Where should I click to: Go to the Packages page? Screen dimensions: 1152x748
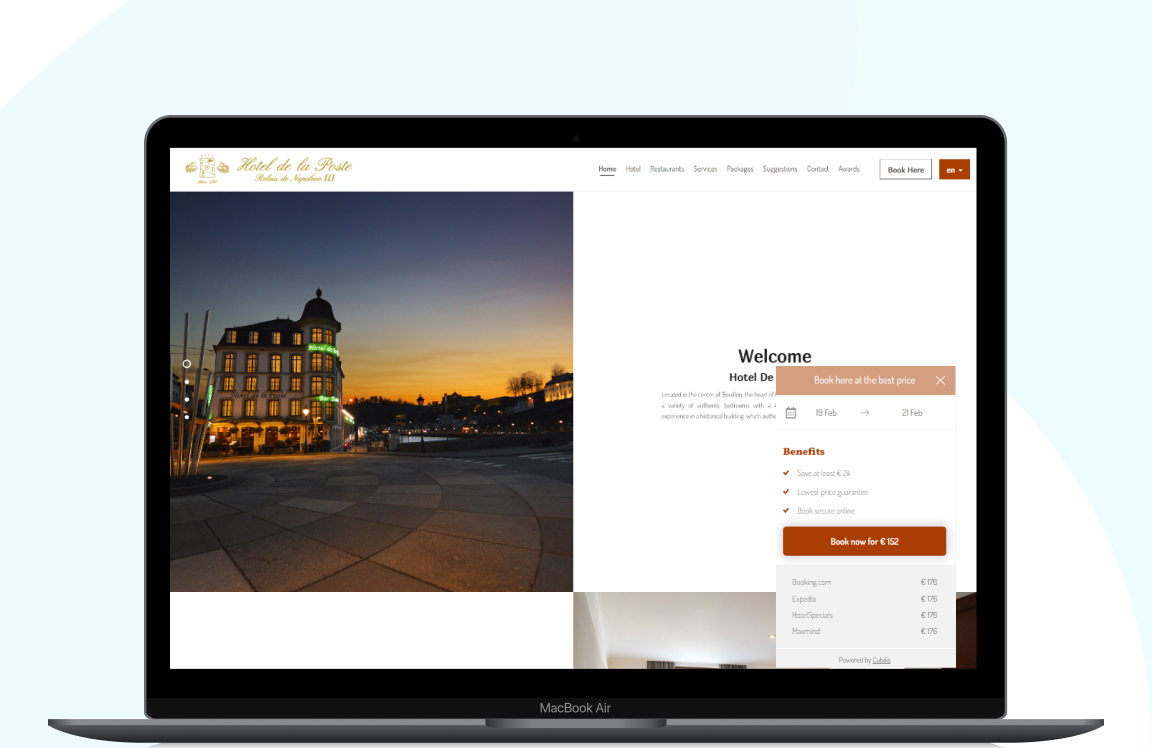[x=740, y=169]
